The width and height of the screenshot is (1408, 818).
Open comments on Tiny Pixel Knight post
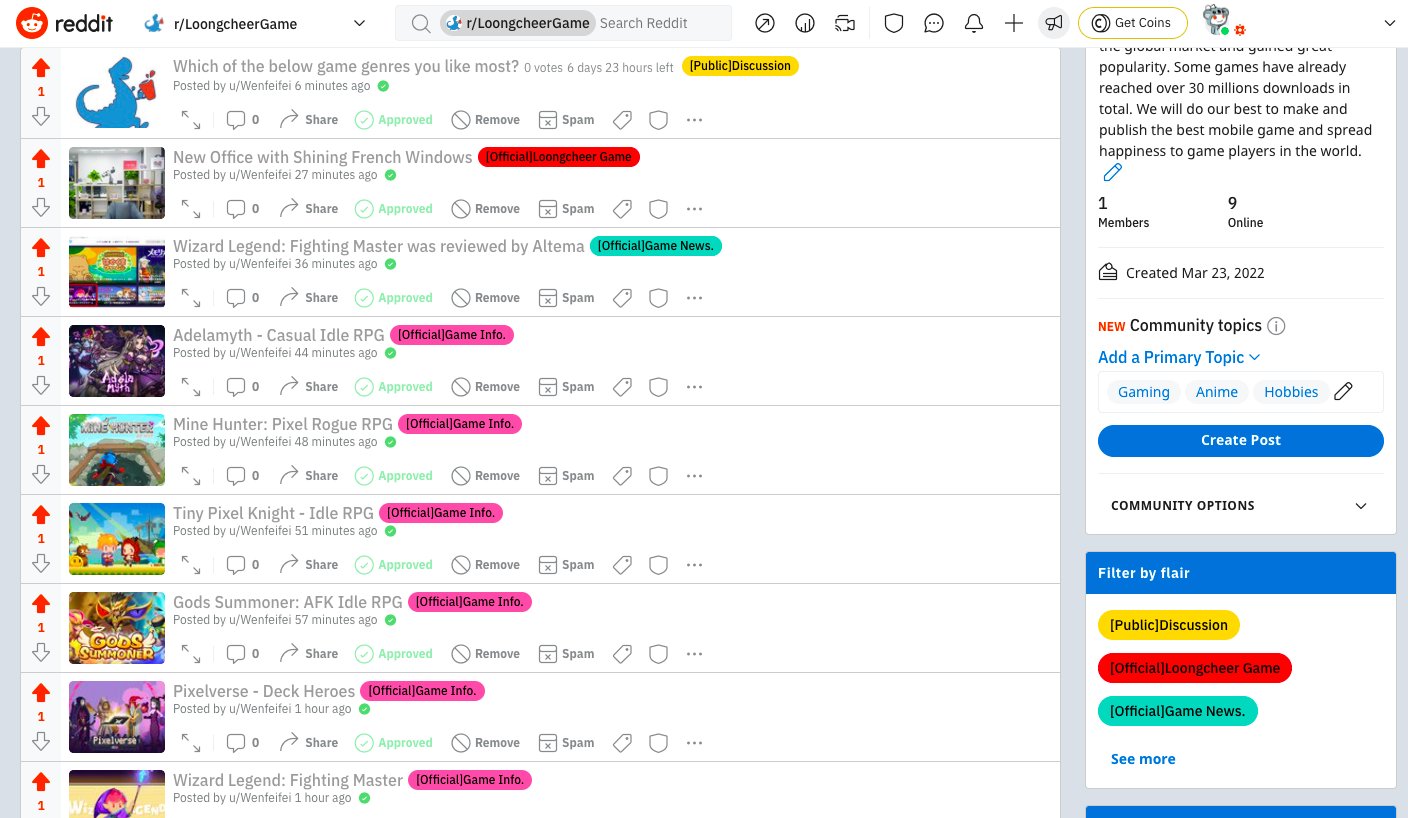tap(242, 565)
